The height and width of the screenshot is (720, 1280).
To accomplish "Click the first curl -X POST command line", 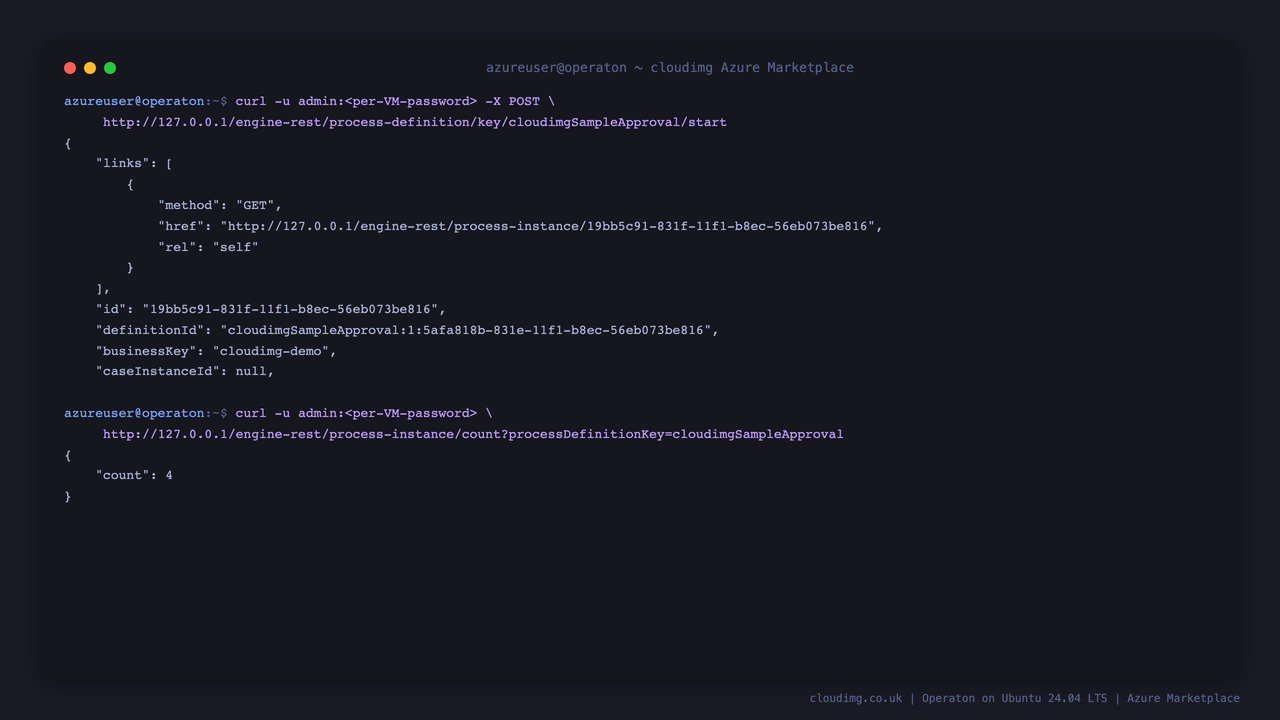I will coord(309,101).
